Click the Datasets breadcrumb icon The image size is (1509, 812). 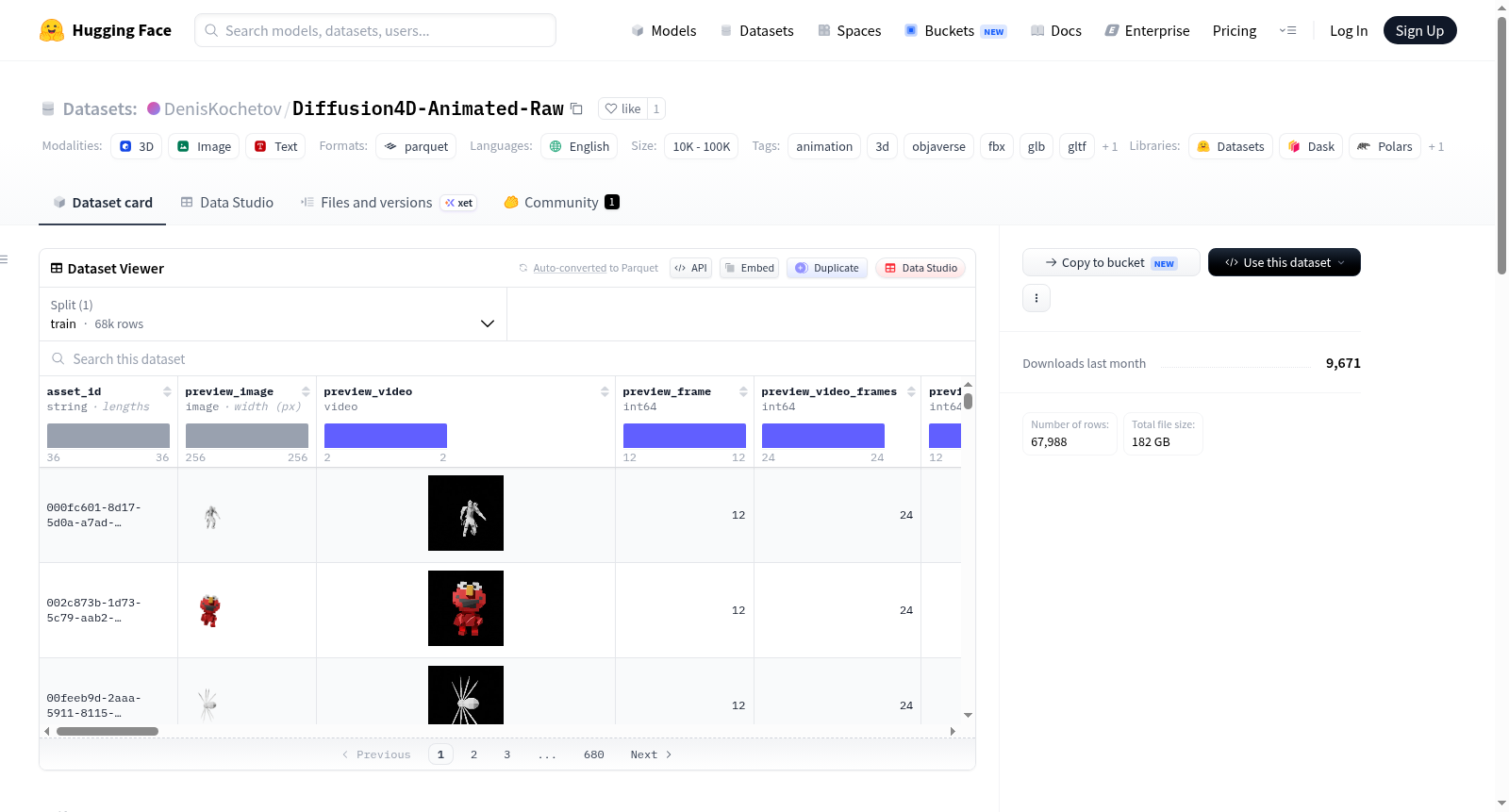point(48,109)
